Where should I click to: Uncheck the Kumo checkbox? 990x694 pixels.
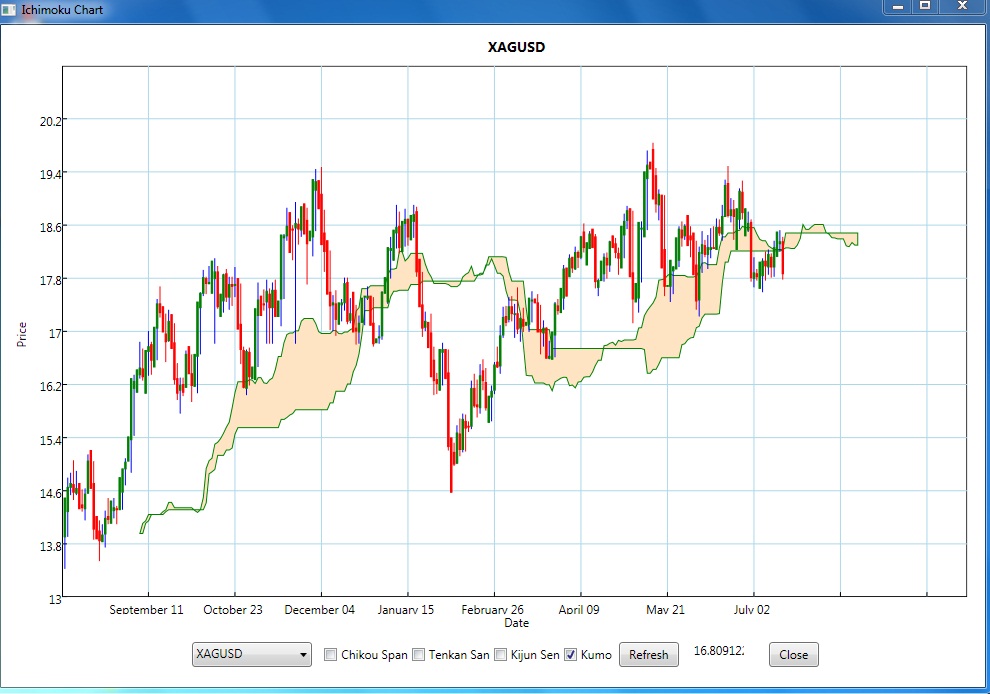point(571,655)
